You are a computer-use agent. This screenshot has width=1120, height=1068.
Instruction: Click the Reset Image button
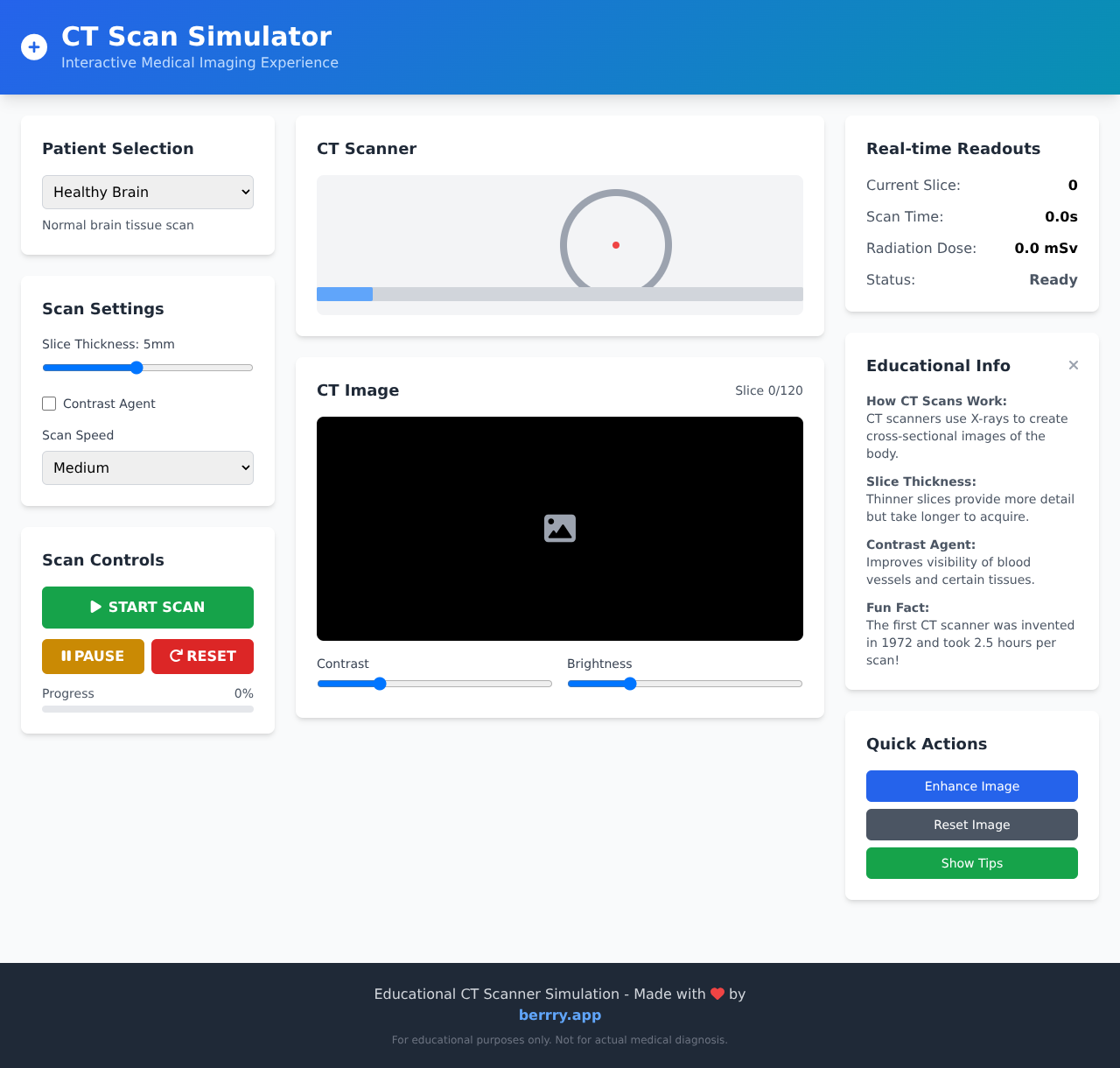click(x=971, y=825)
